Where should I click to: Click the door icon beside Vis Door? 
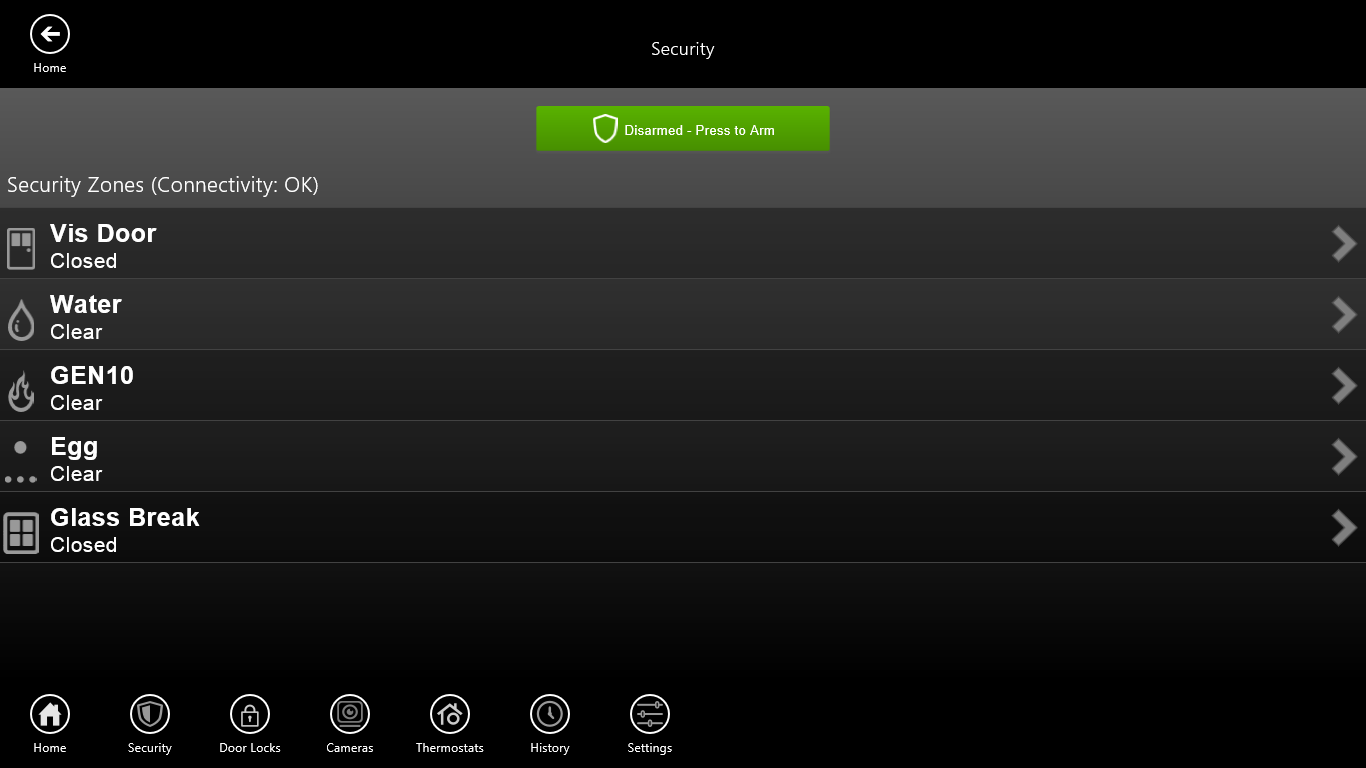pyautogui.click(x=20, y=244)
